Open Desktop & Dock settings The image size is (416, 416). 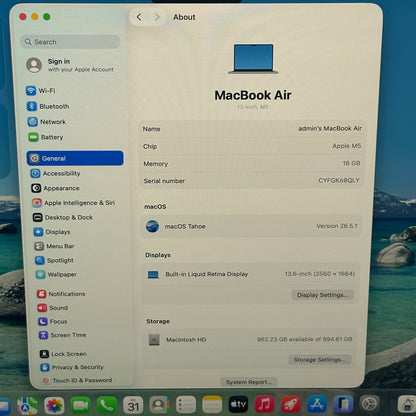63,217
